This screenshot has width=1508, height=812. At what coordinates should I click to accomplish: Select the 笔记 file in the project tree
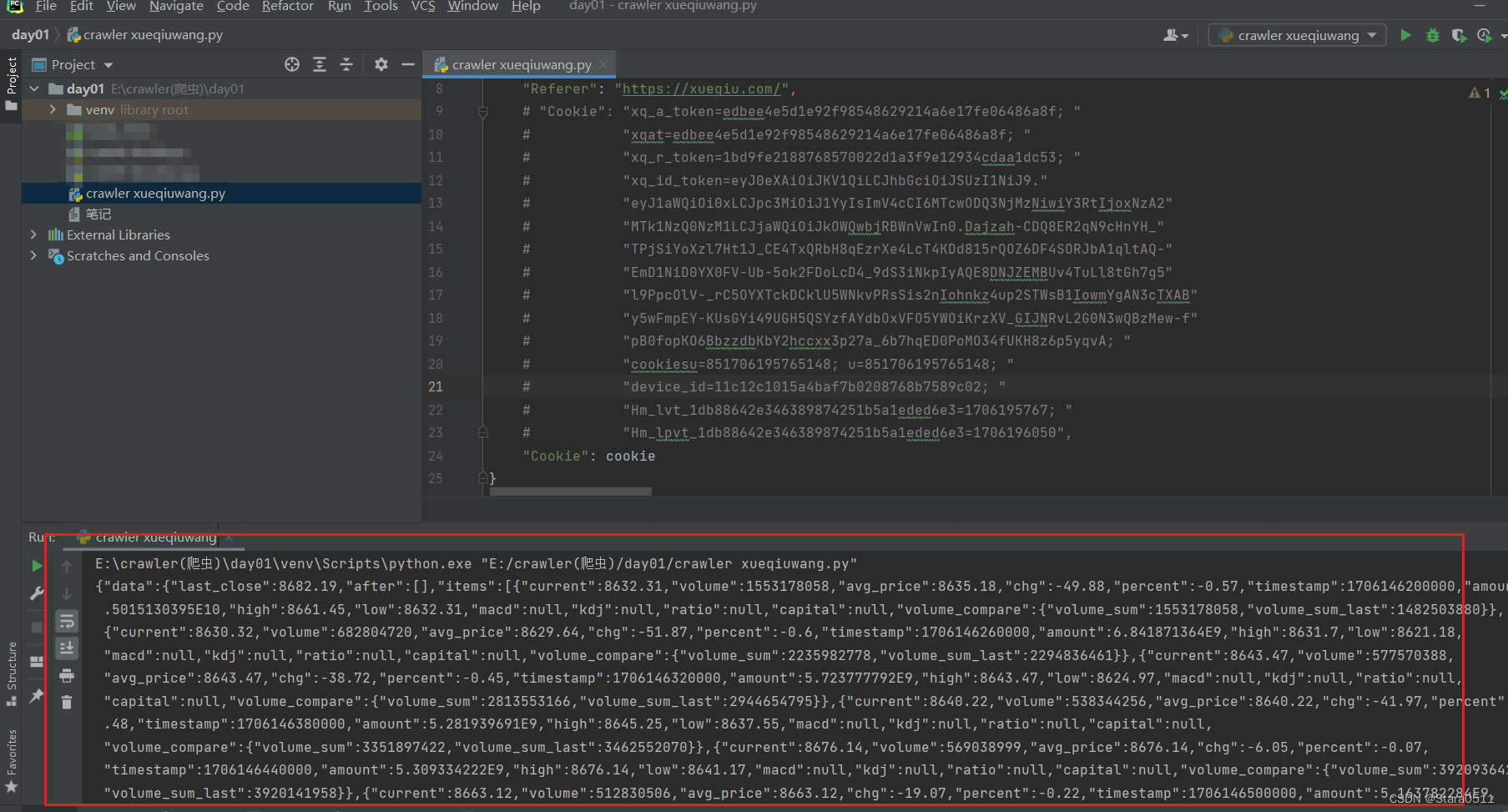point(89,214)
